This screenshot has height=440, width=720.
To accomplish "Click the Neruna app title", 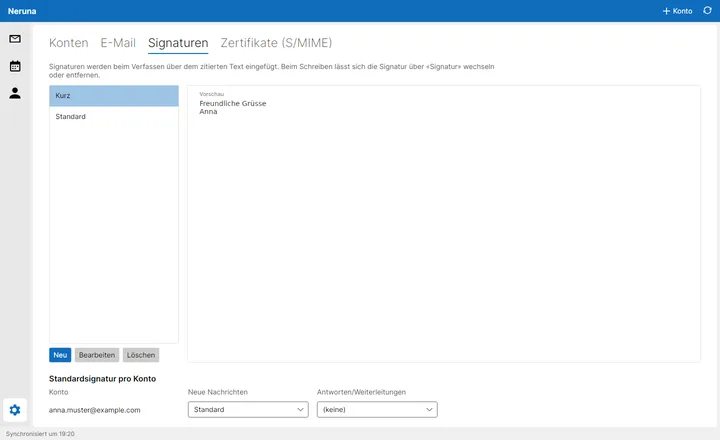I will click(x=22, y=11).
